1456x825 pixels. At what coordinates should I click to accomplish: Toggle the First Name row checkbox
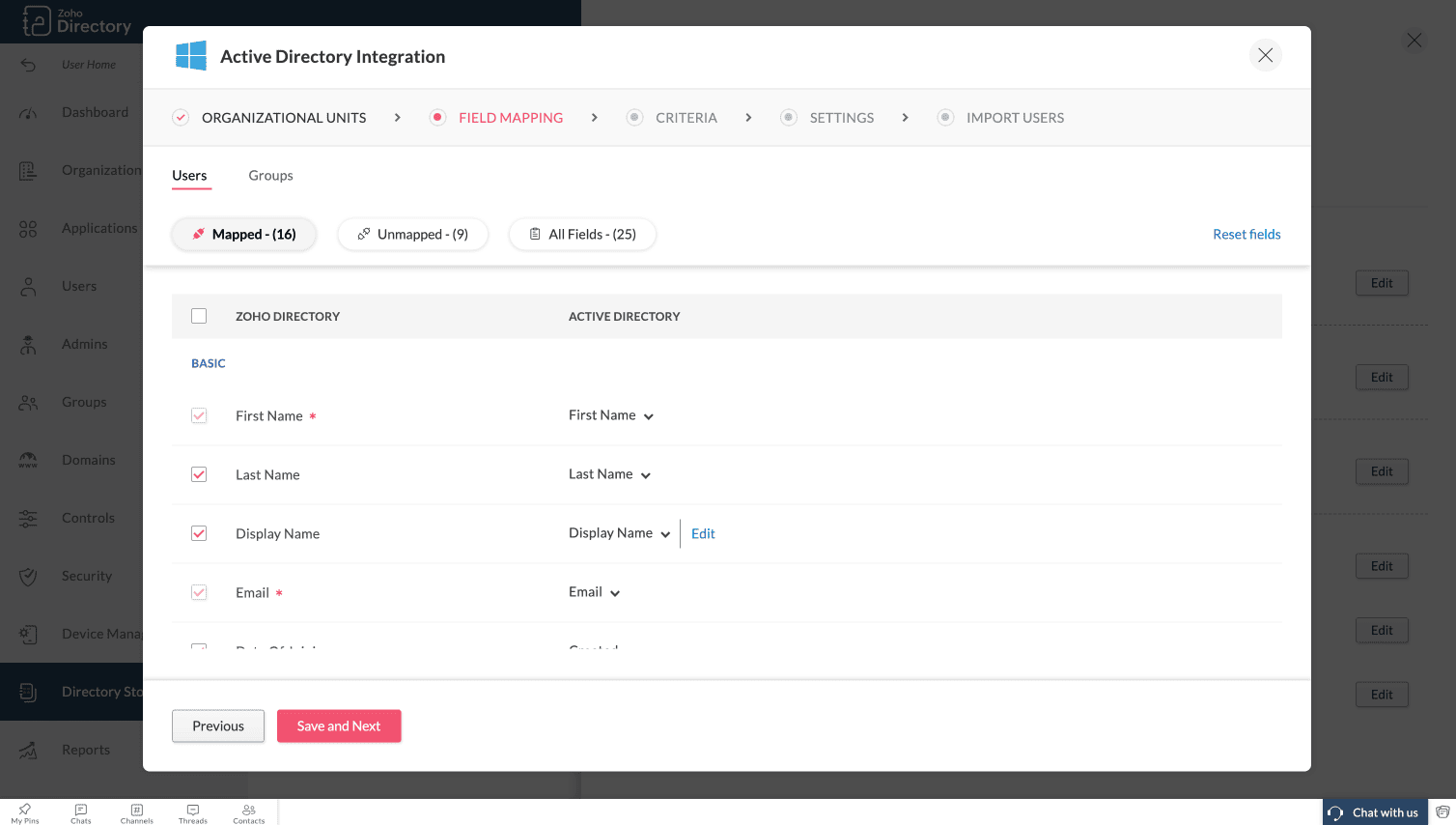[199, 415]
